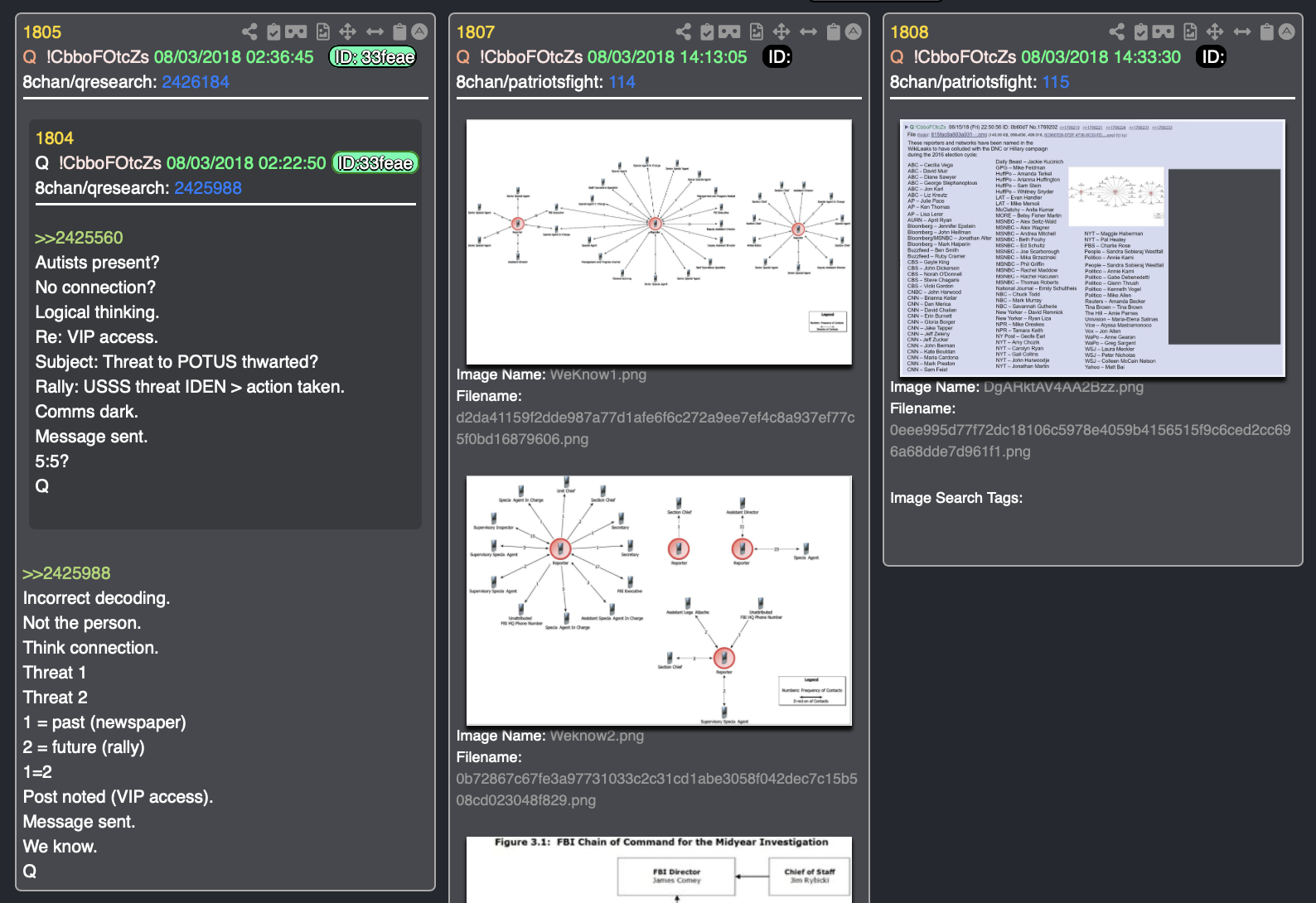Image resolution: width=1316 pixels, height=903 pixels.
Task: Open Weknow2.png diagram thumbnail
Action: point(659,601)
